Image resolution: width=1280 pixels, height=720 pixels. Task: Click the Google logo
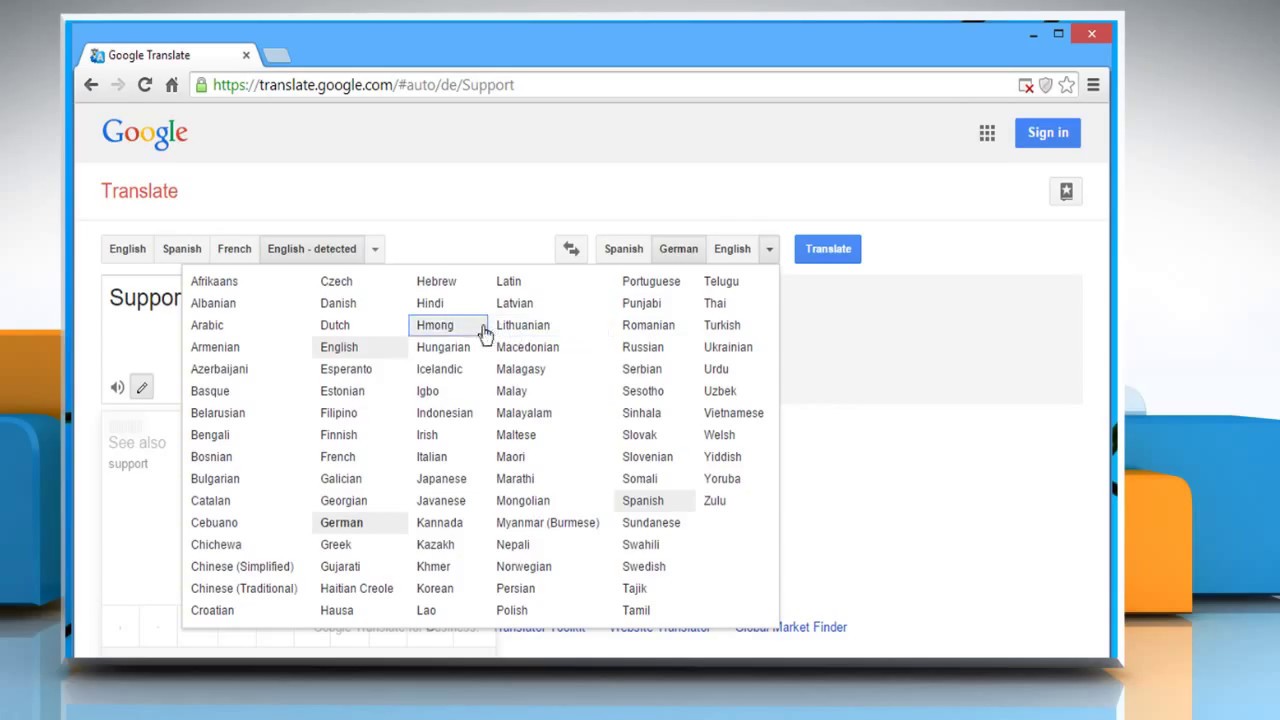[145, 134]
